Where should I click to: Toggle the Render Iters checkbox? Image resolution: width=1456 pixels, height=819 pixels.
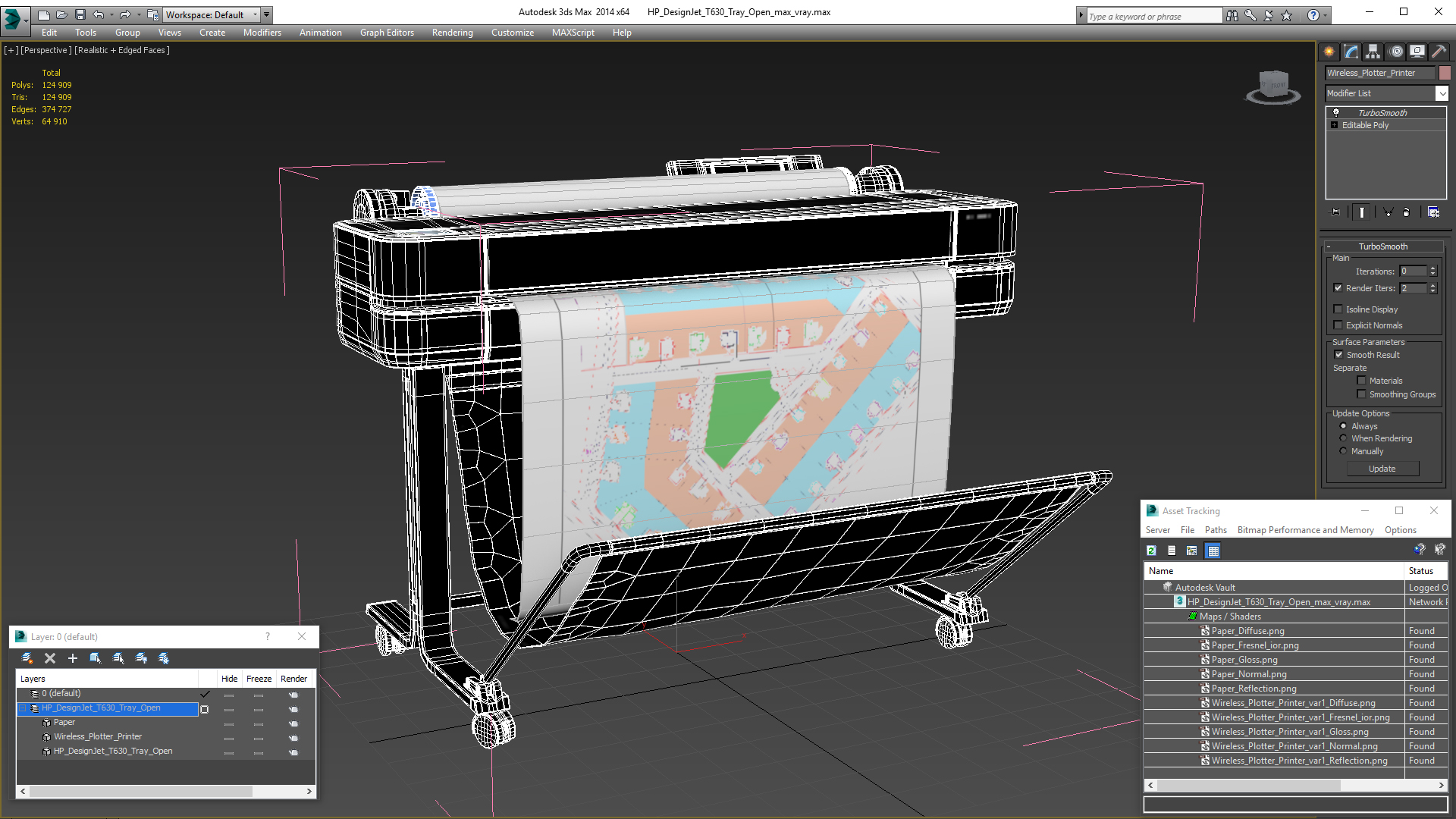click(x=1338, y=288)
